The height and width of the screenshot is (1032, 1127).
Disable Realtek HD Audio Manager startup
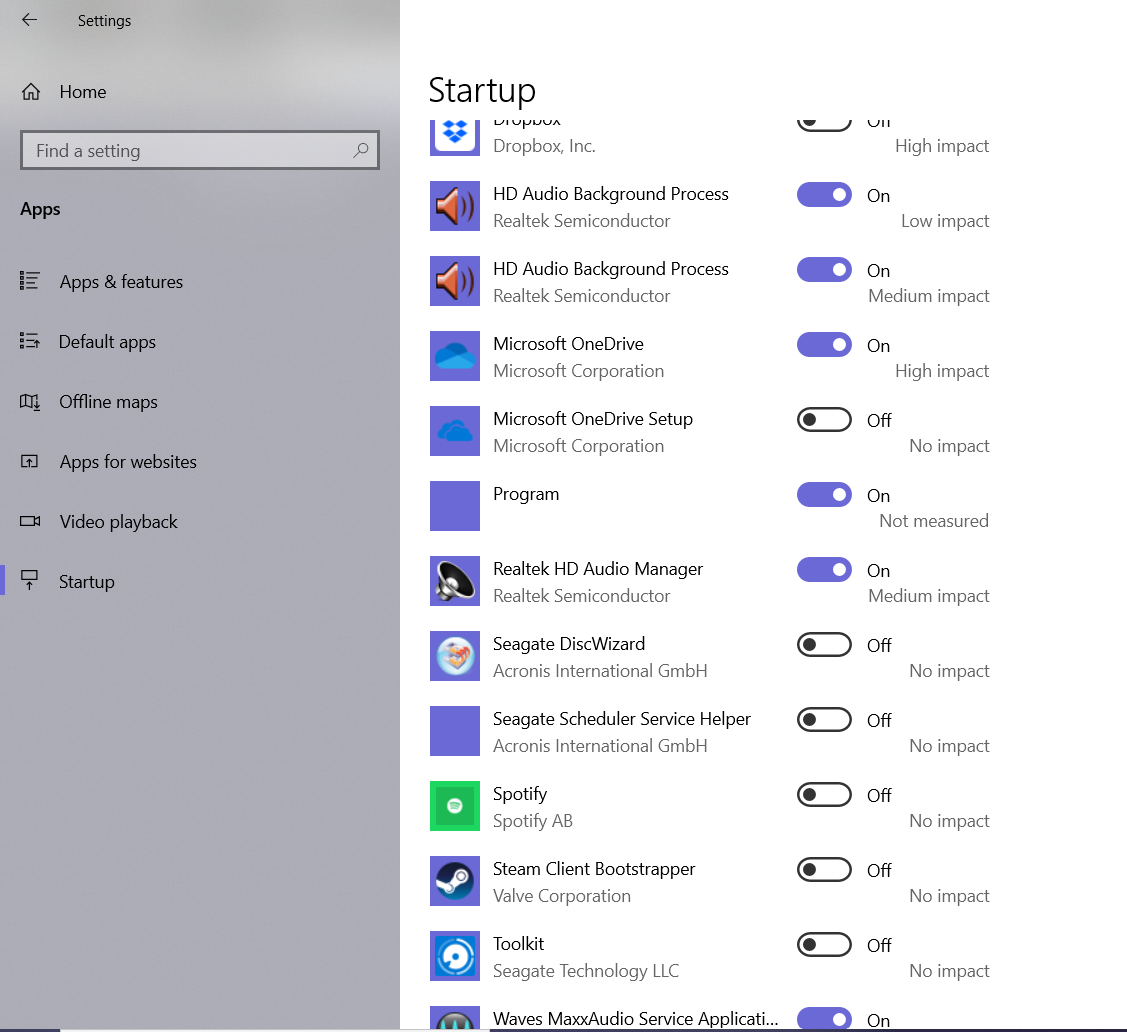(824, 570)
